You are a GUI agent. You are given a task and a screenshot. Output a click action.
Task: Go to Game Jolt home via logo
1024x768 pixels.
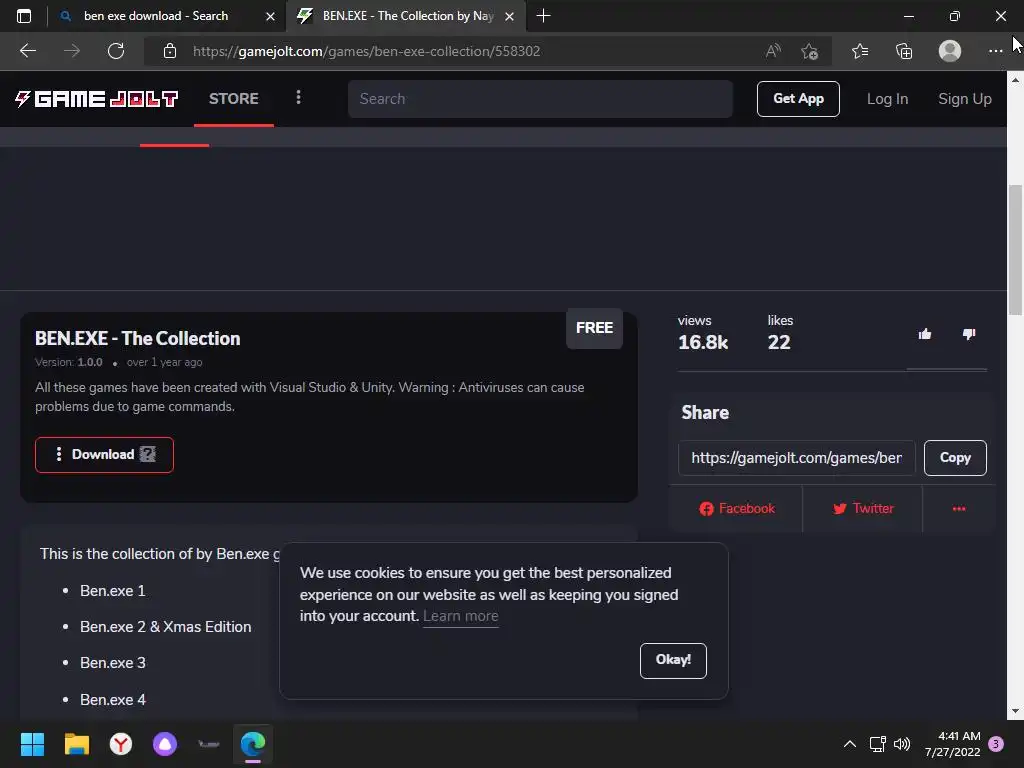97,99
